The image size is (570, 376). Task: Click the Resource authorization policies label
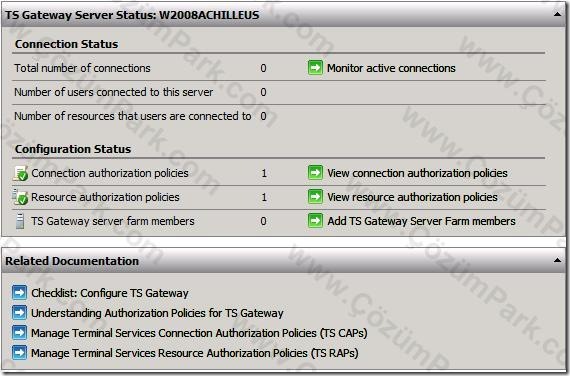coord(105,197)
